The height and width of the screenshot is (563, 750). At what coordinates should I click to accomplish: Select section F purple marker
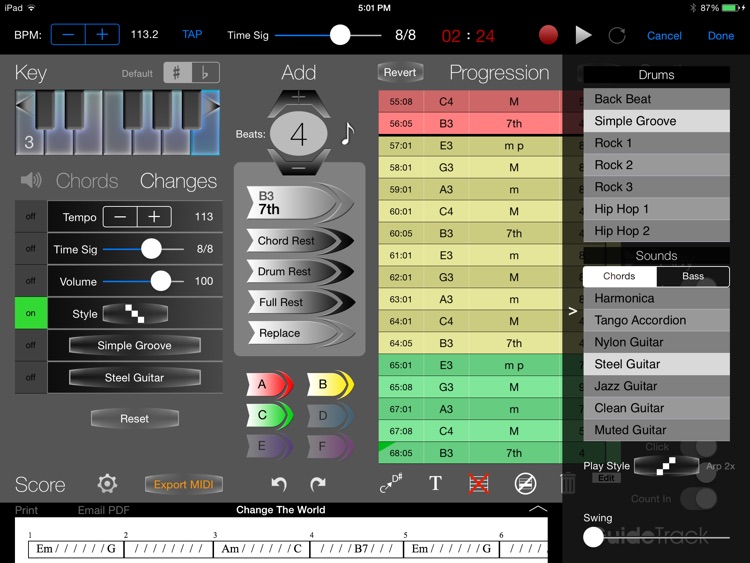(x=330, y=446)
